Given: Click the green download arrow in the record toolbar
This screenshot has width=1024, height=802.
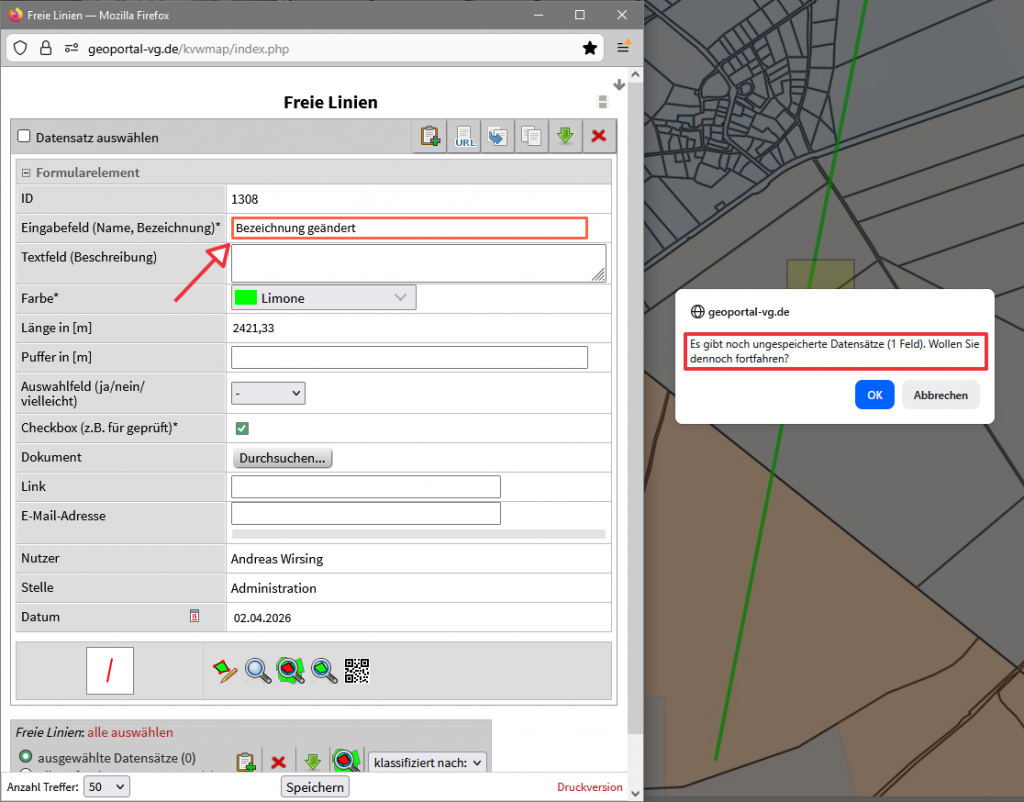Looking at the screenshot, I should point(565,137).
